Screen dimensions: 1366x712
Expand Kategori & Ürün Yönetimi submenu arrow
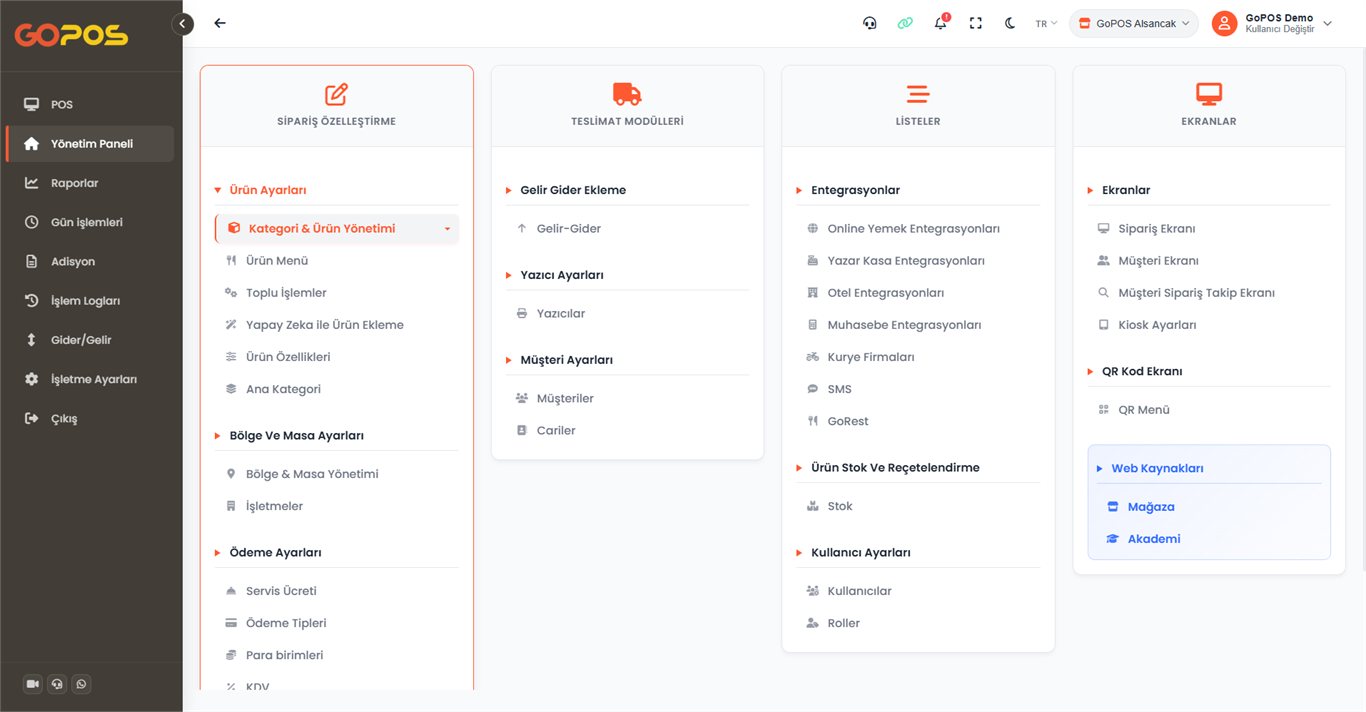(447, 229)
